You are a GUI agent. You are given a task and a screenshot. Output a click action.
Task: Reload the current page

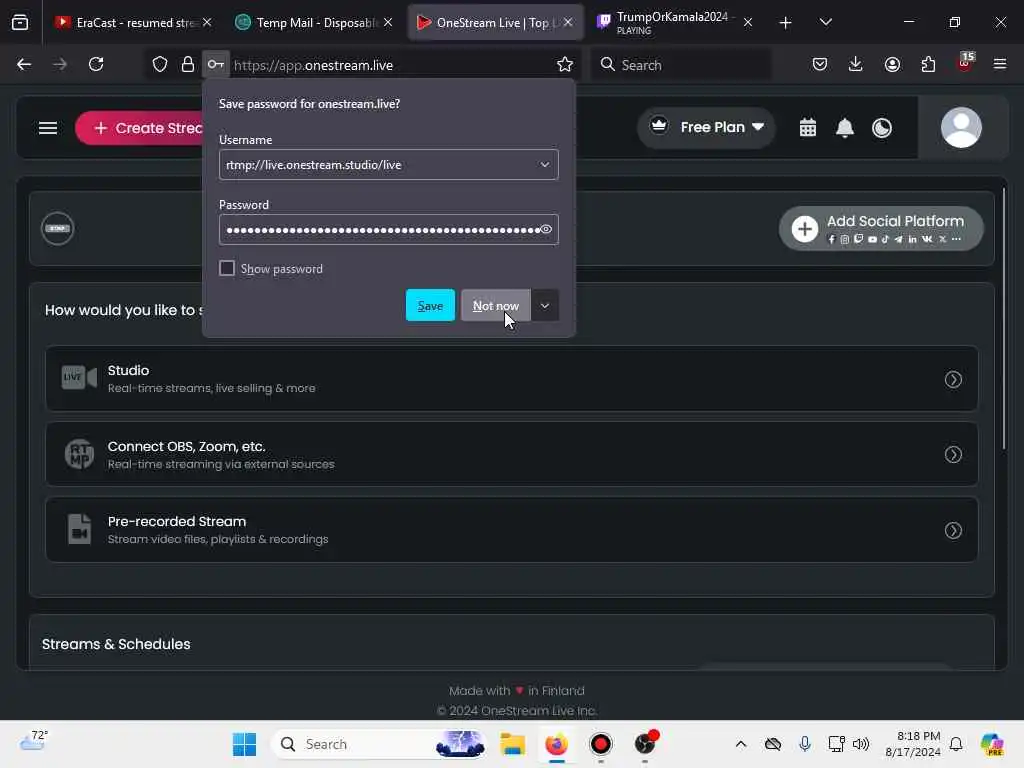96,65
